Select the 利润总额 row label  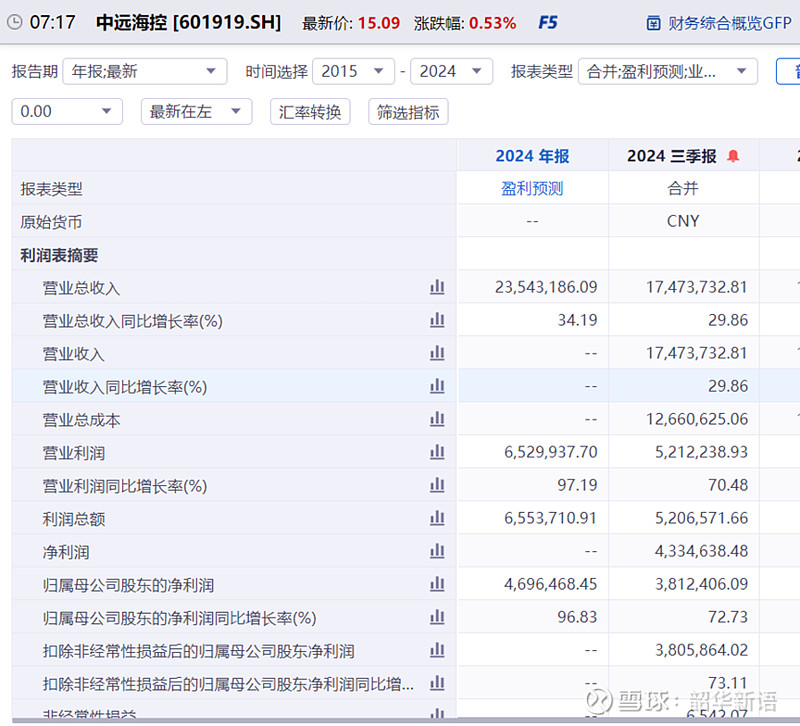pos(74,519)
